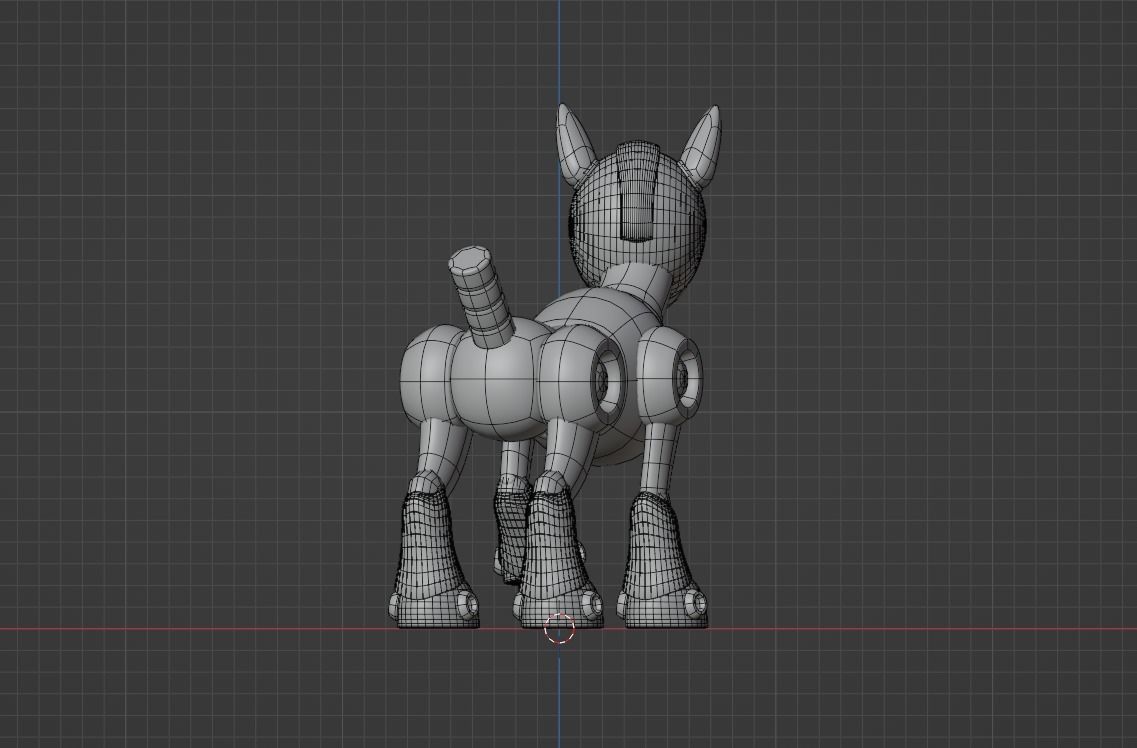This screenshot has width=1137, height=748.
Task: Select the rightmost boot of the model
Action: click(x=661, y=562)
